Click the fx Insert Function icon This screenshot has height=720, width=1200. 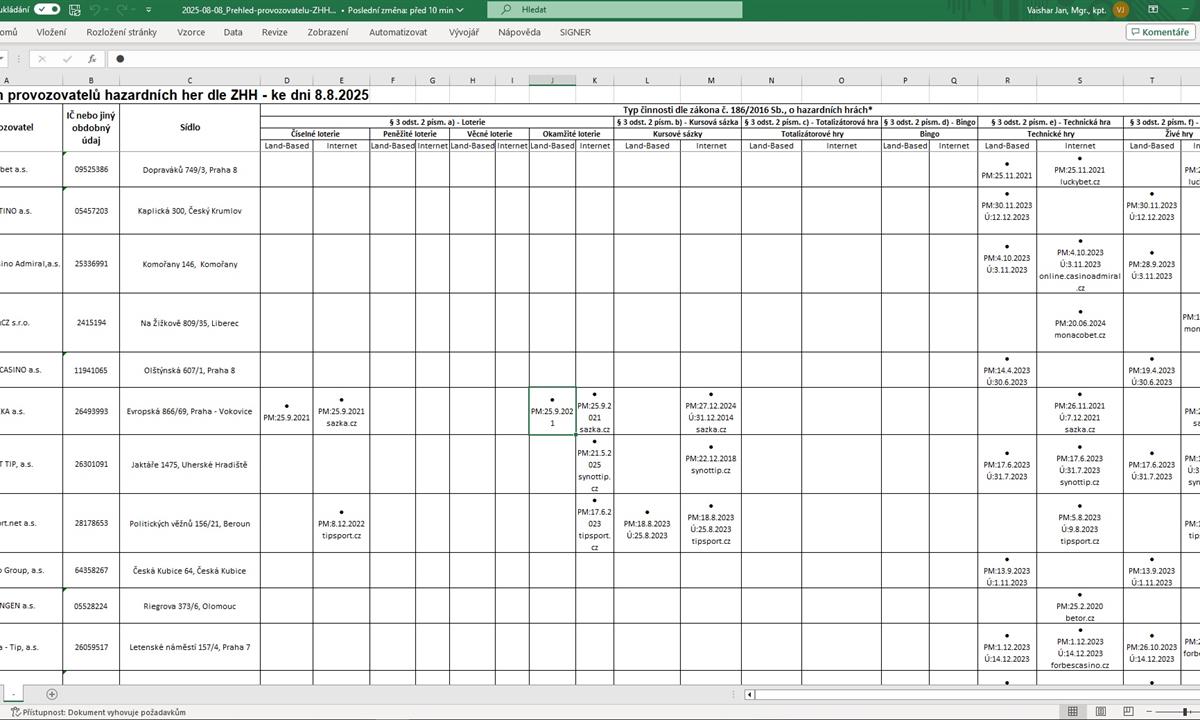click(x=92, y=59)
